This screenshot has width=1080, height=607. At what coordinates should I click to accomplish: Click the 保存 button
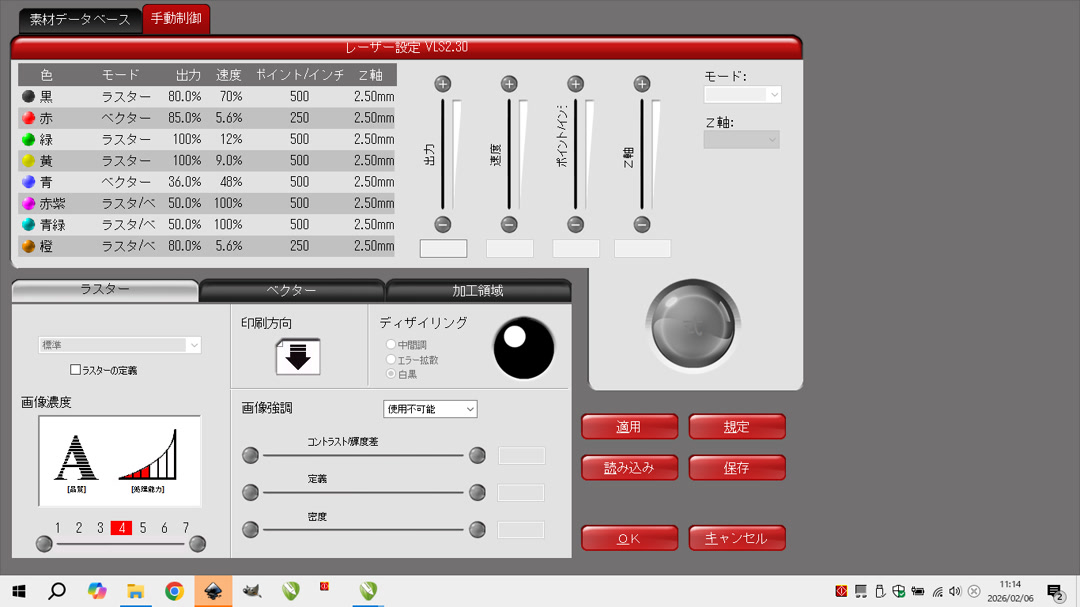pyautogui.click(x=737, y=467)
